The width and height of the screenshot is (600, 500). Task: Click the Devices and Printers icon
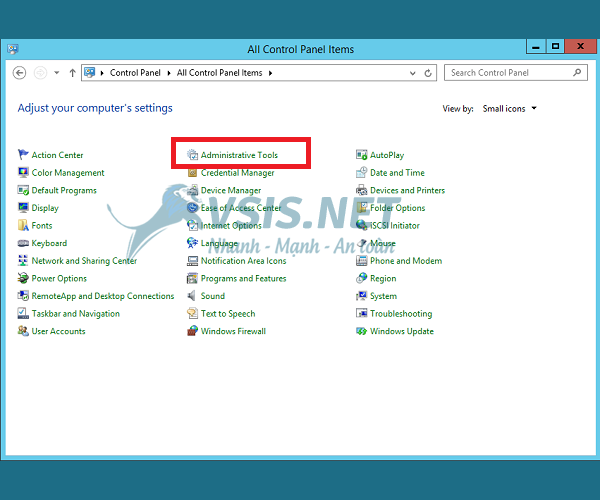(x=361, y=190)
